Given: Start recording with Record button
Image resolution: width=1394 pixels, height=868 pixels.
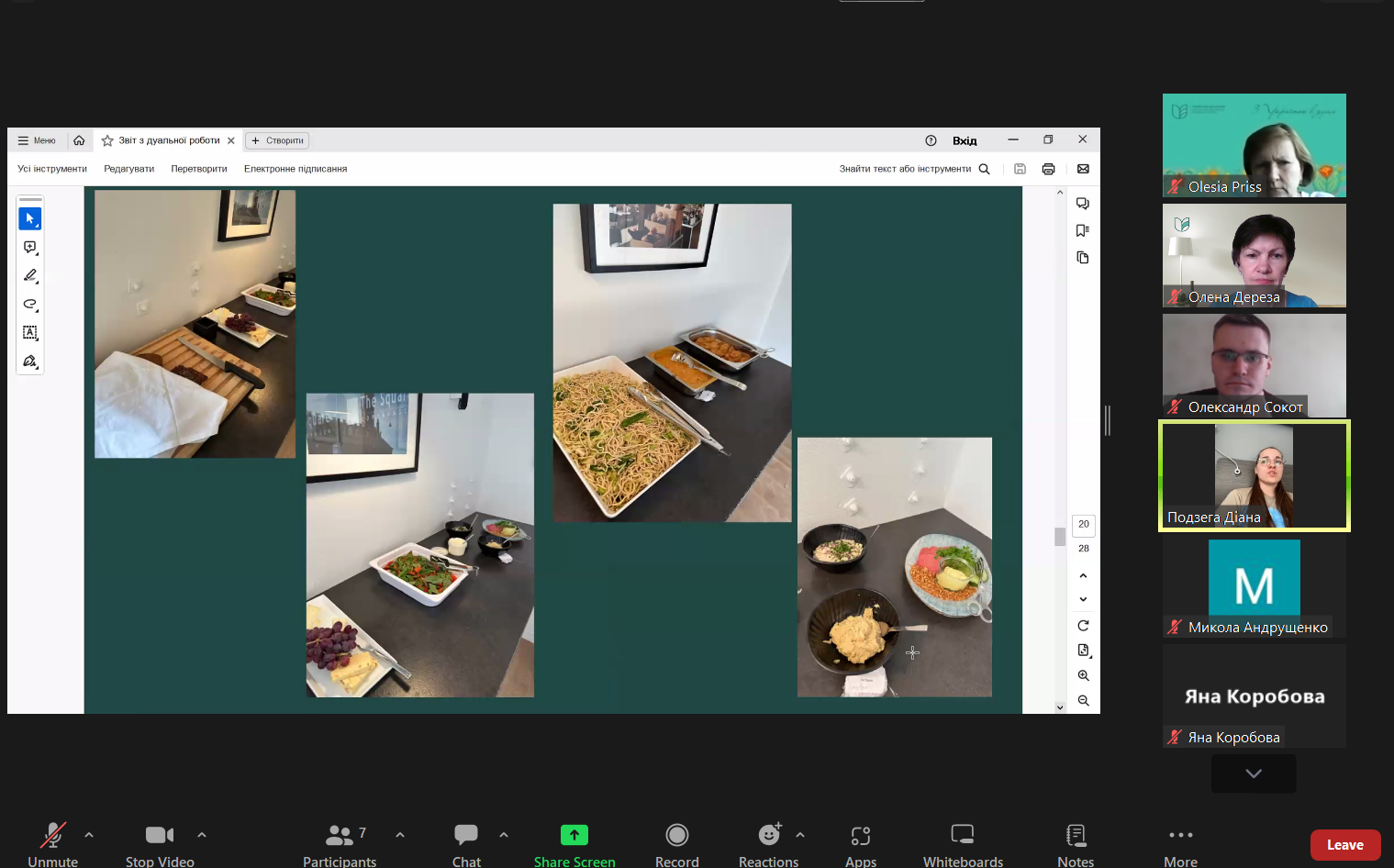Looking at the screenshot, I should 676,835.
